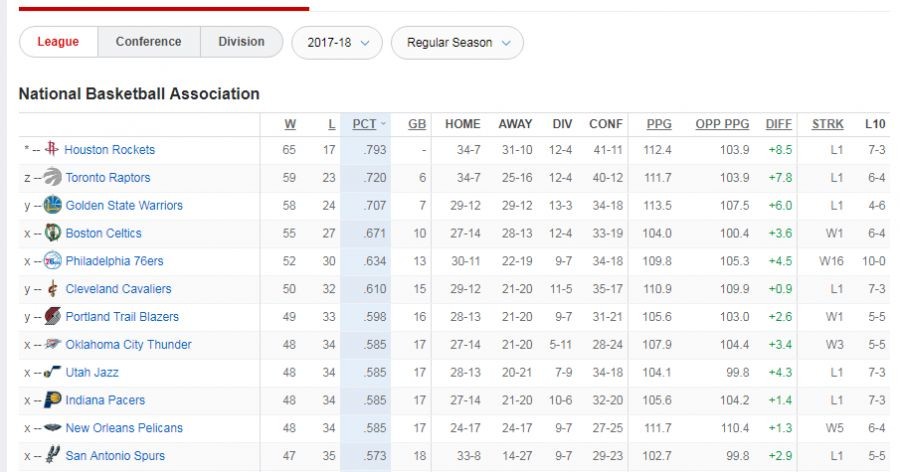
Task: Click the Portland Trail Blazers logo
Action: [x=54, y=317]
